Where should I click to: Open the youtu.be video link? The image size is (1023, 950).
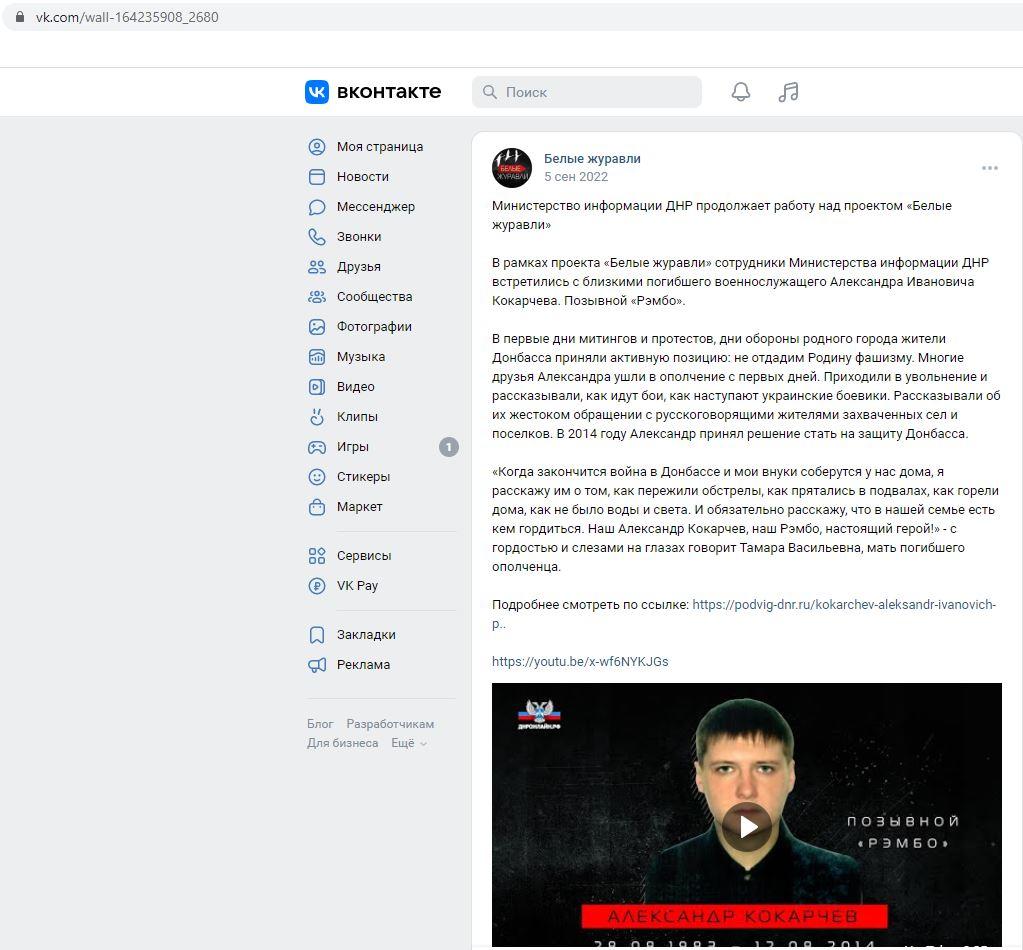[580, 662]
